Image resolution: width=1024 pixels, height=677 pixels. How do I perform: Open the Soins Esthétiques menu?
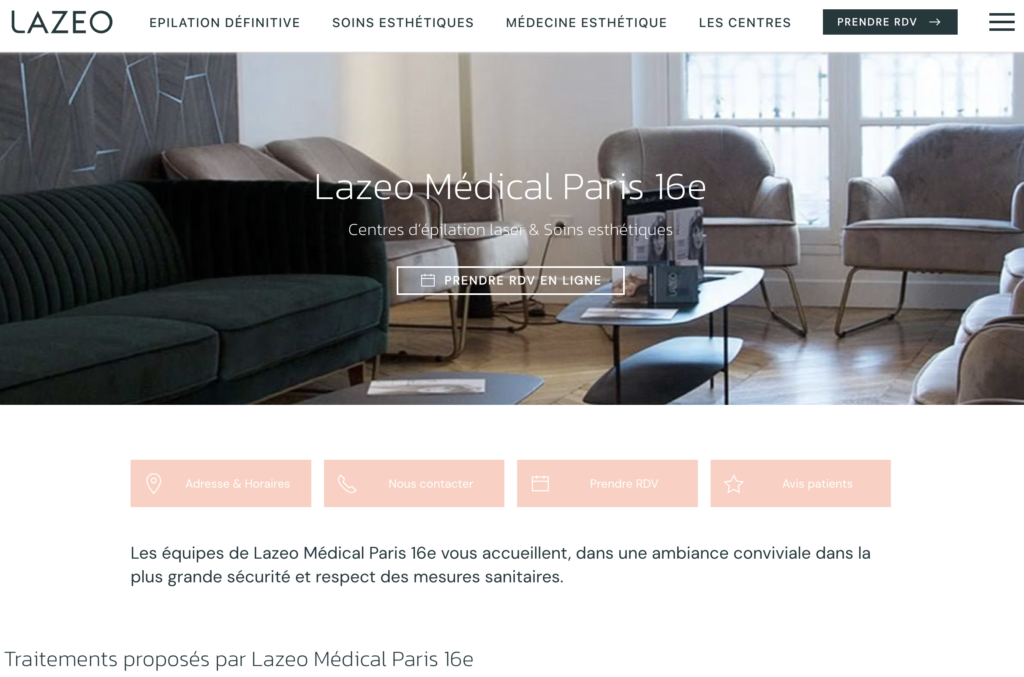click(x=403, y=23)
